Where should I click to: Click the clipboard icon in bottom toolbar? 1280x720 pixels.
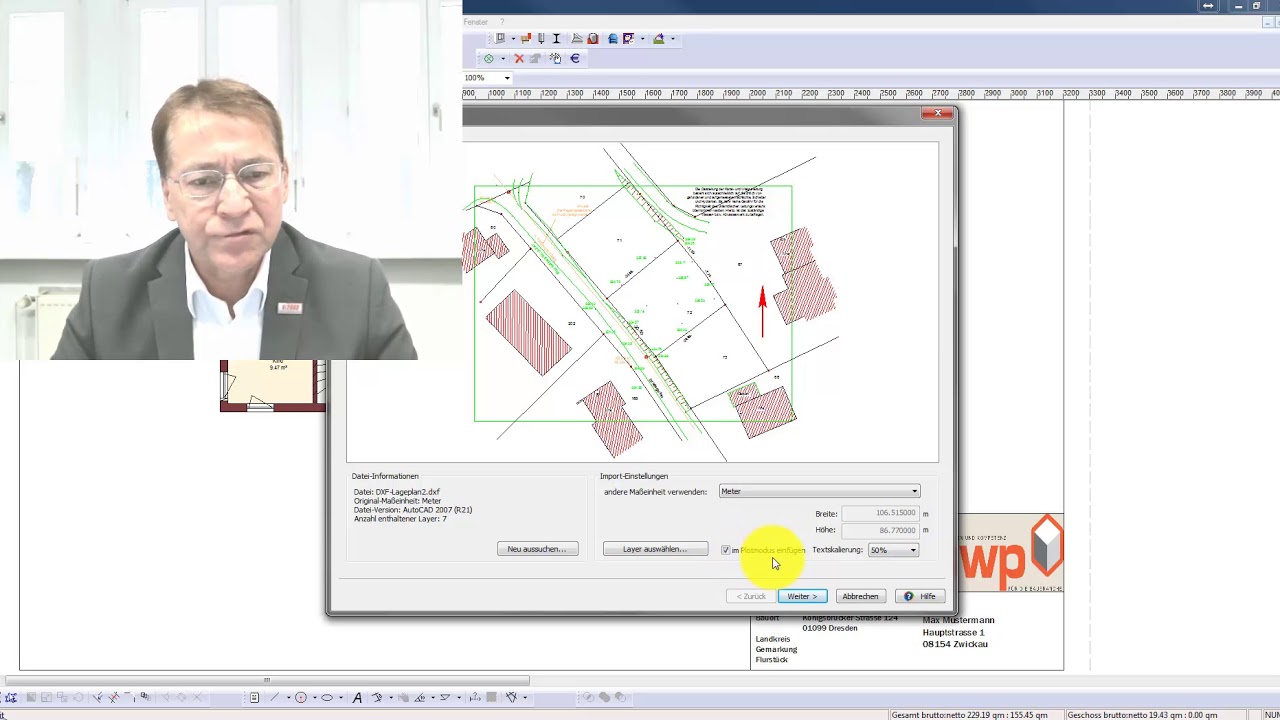click(254, 697)
